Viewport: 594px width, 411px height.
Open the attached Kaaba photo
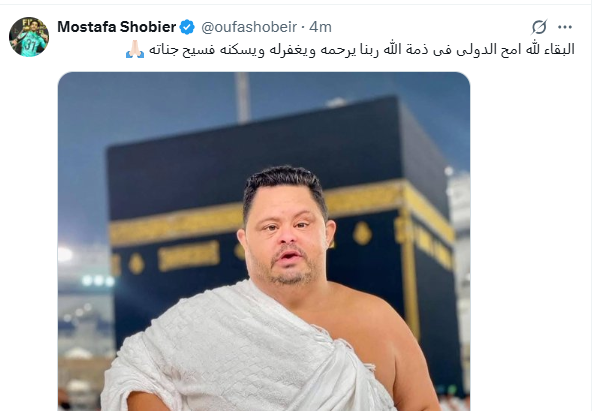(x=264, y=241)
